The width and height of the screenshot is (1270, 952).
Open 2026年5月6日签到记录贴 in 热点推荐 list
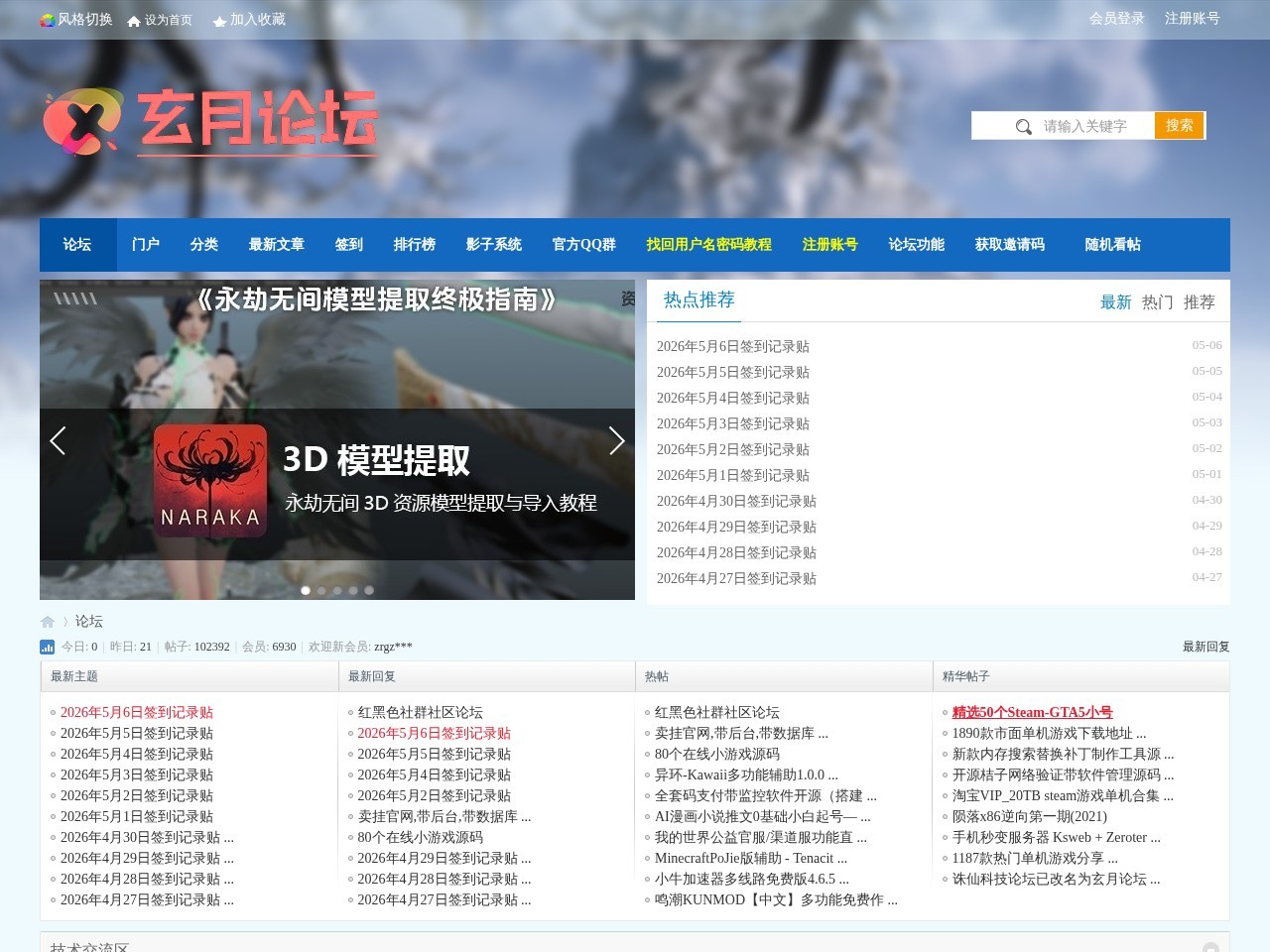coord(733,346)
